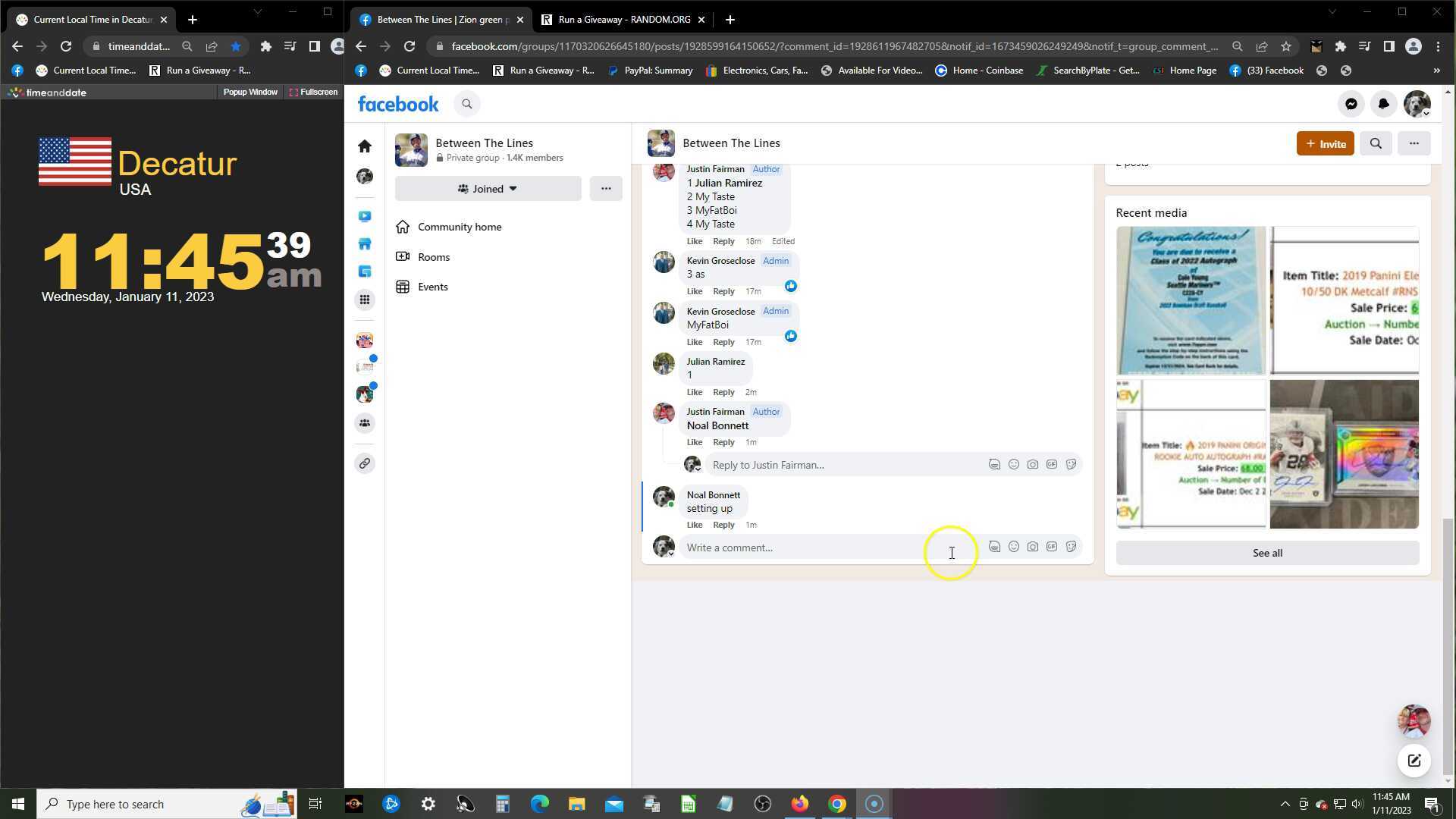Click See all under Recent media
Viewport: 1456px width, 819px height.
coord(1266,553)
